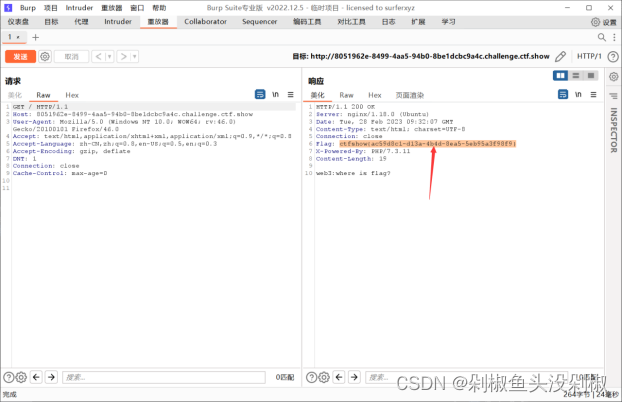
Task: Select request Hex view tab
Action: pos(72,95)
